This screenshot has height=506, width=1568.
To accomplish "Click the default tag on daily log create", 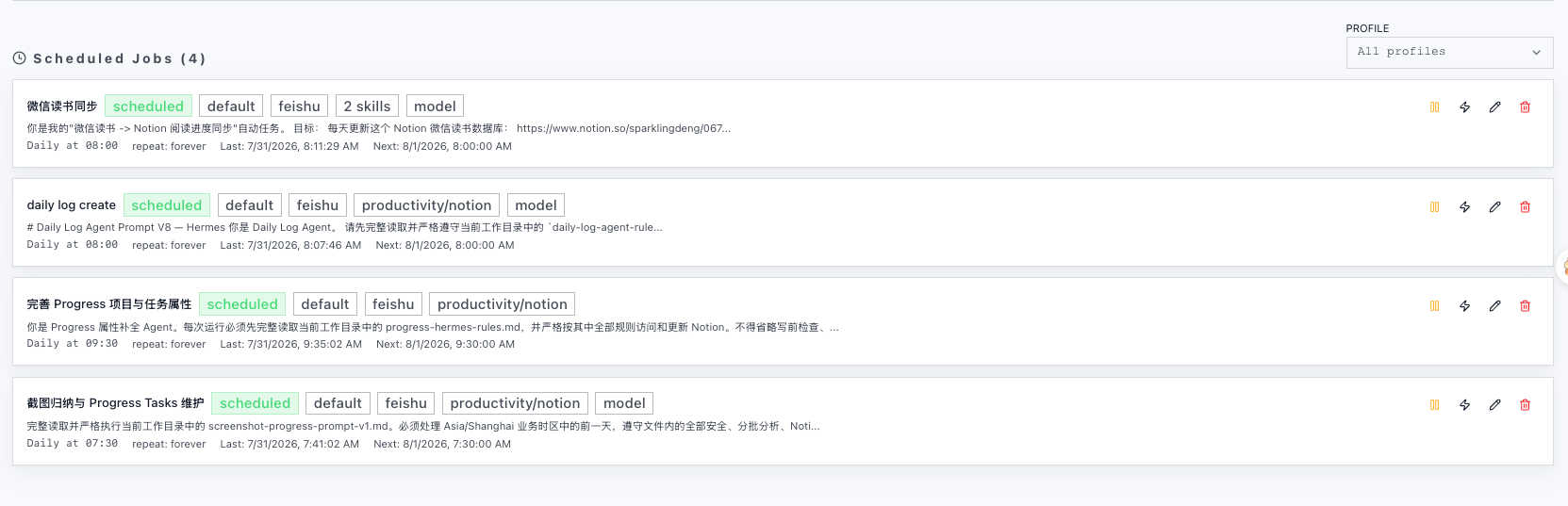I will pyautogui.click(x=250, y=205).
